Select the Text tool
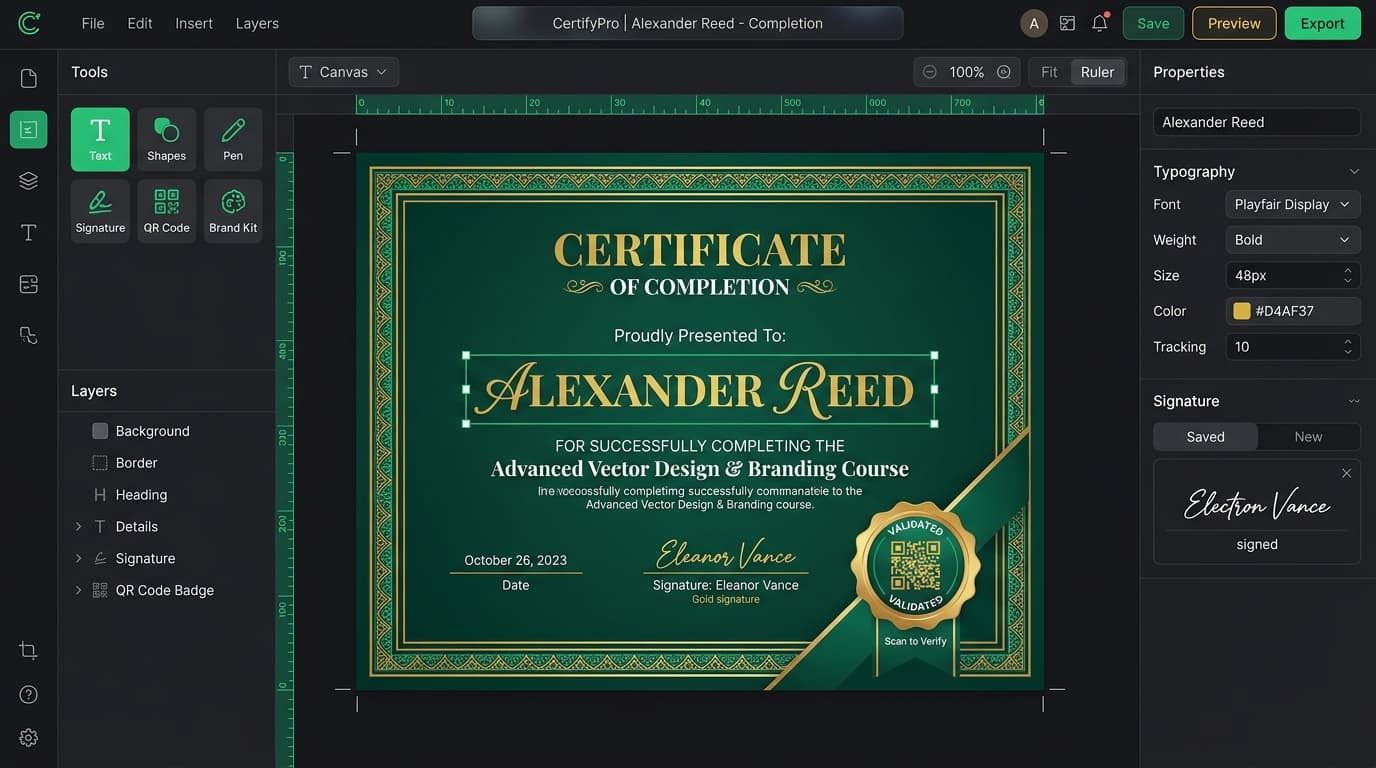Viewport: 1376px width, 768px height. click(100, 139)
